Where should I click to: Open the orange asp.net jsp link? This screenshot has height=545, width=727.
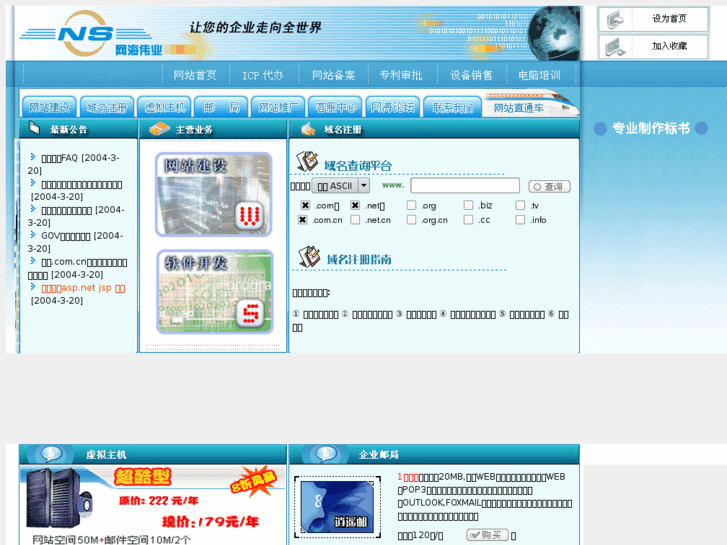(x=83, y=288)
